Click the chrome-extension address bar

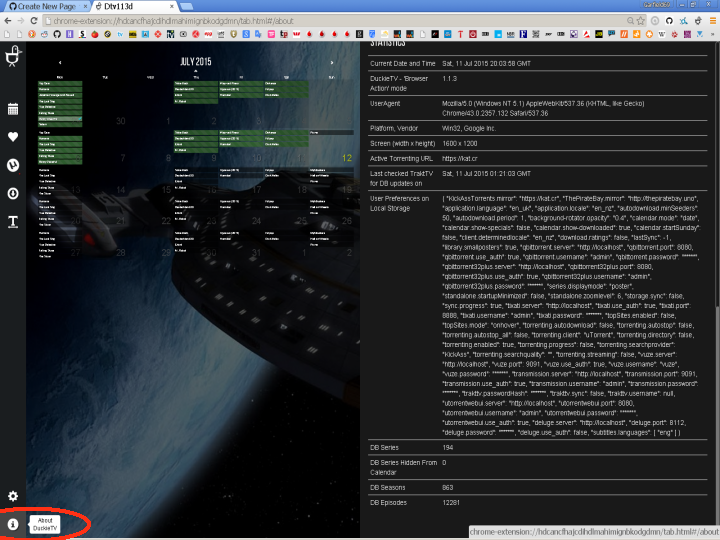click(x=335, y=21)
